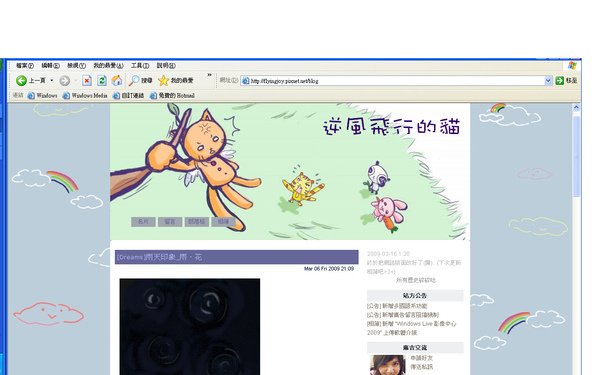Click the green Go arrow button

click(x=559, y=80)
